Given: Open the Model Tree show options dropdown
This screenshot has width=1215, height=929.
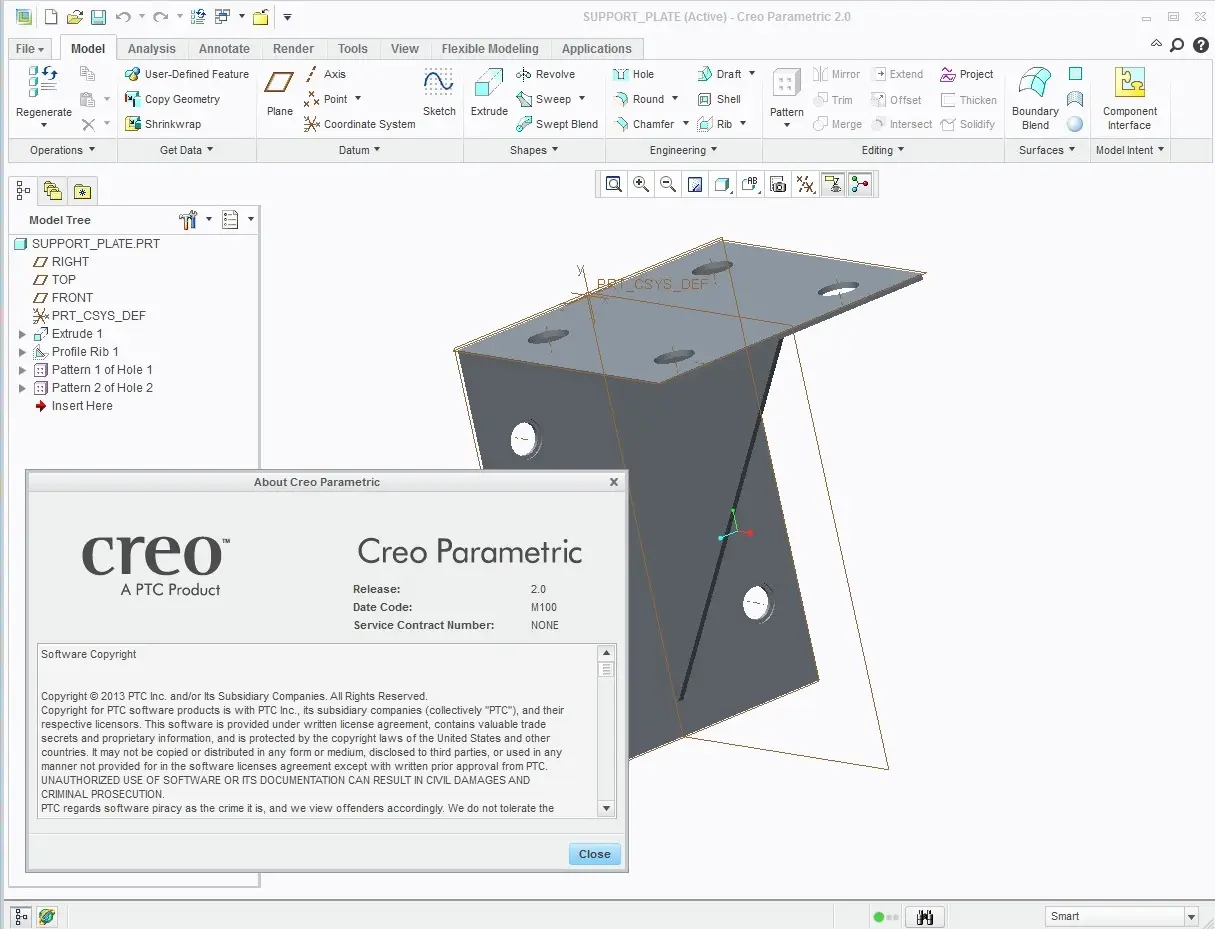Looking at the screenshot, I should tap(237, 220).
